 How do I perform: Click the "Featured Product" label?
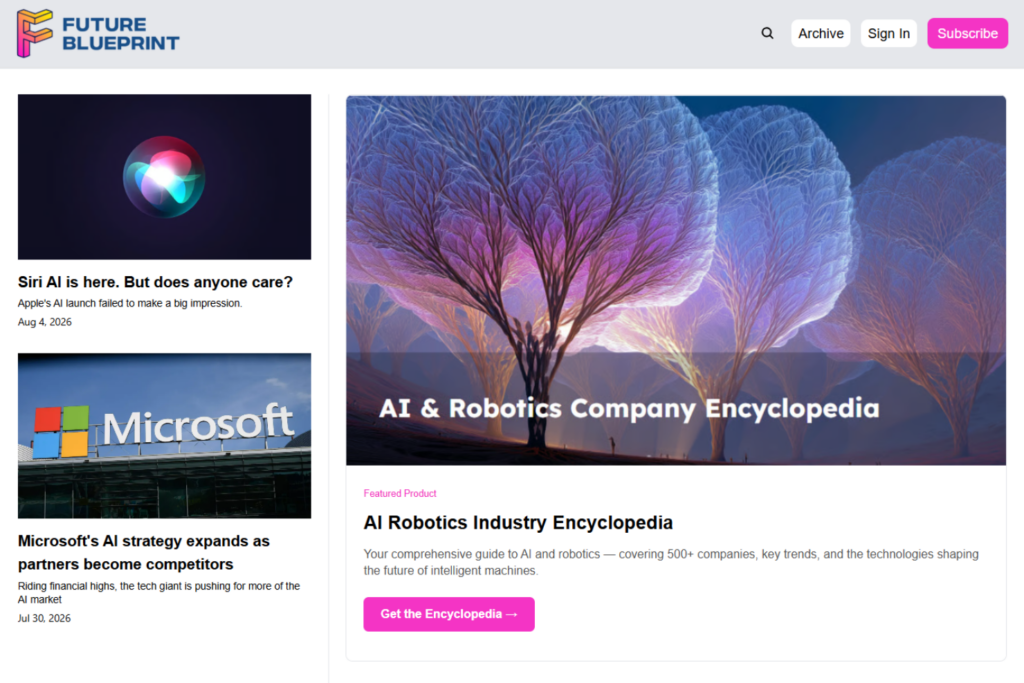400,494
